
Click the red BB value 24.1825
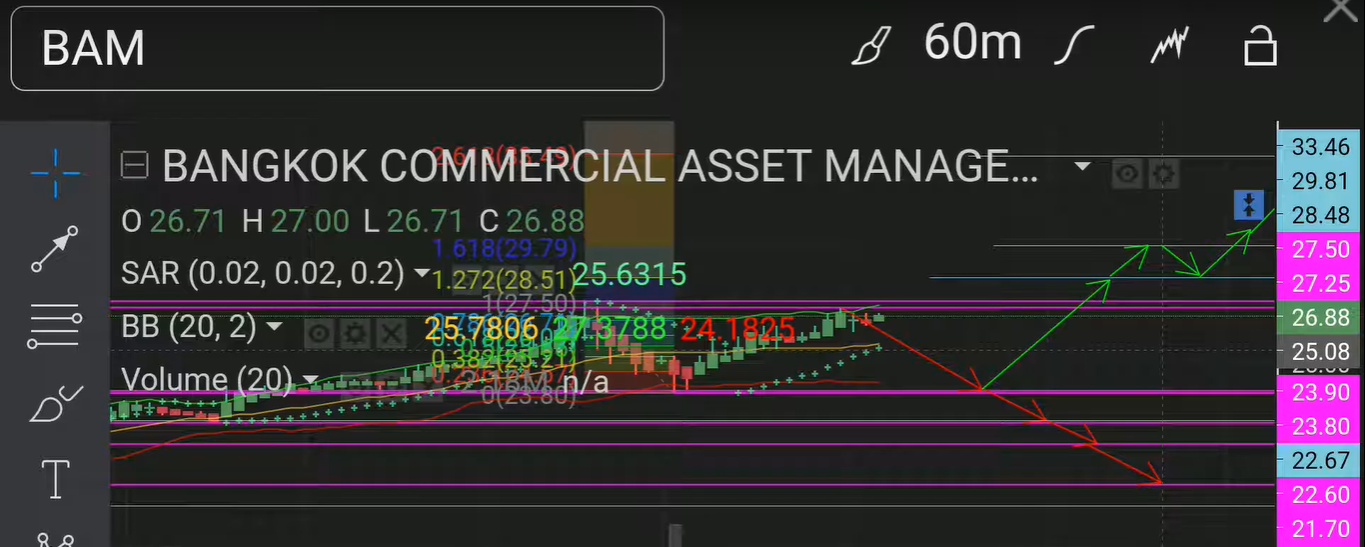[x=738, y=328]
